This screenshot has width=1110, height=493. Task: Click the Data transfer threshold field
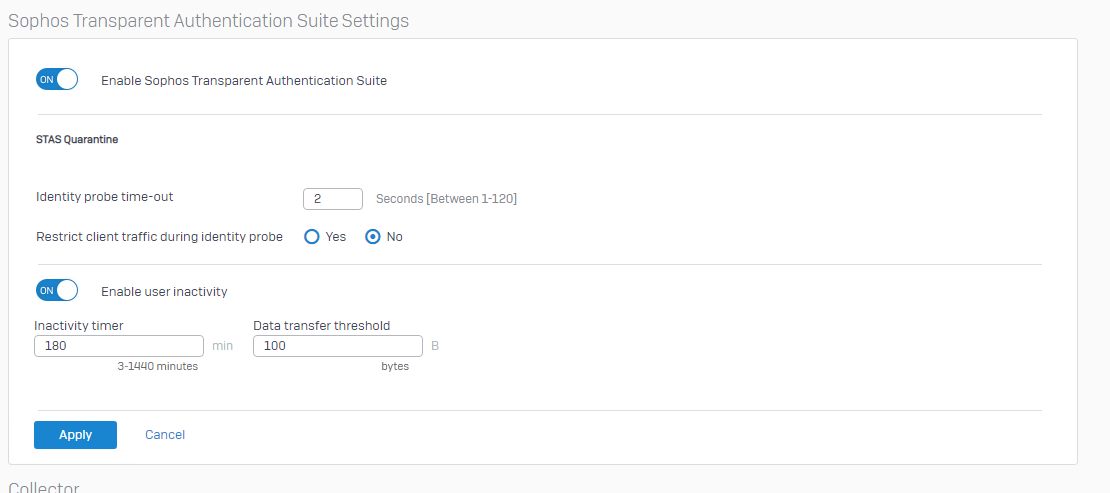337,346
